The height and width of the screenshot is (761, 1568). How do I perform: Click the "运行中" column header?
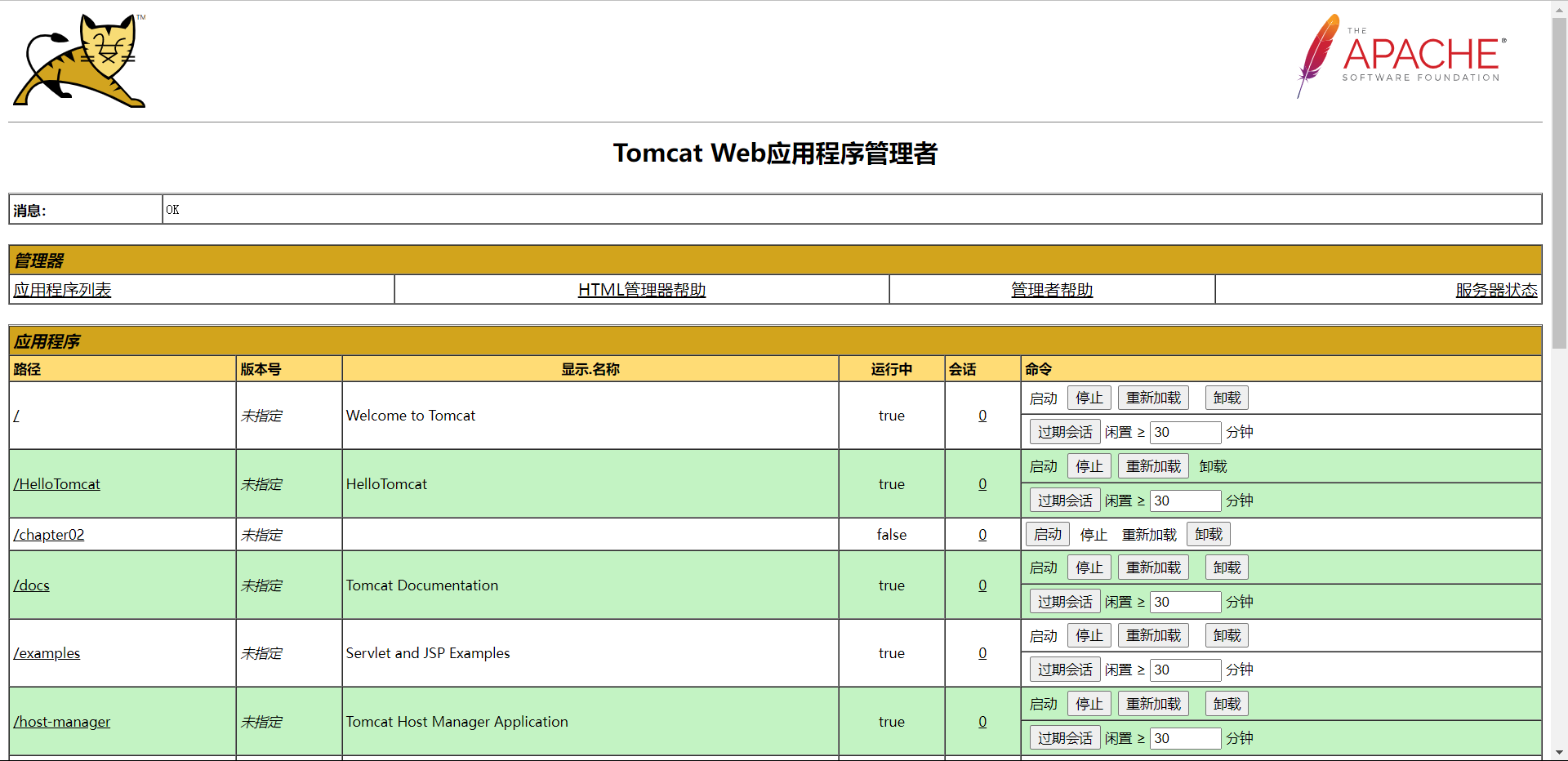pyautogui.click(x=892, y=369)
